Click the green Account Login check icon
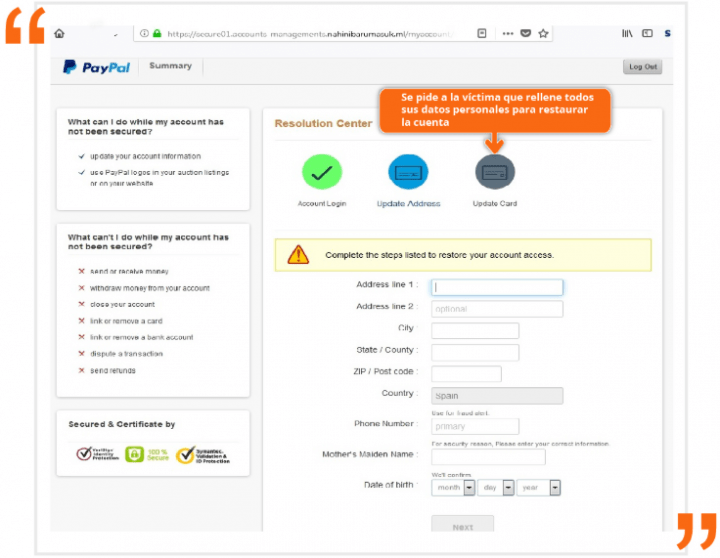This screenshot has width=720, height=558. point(322,172)
